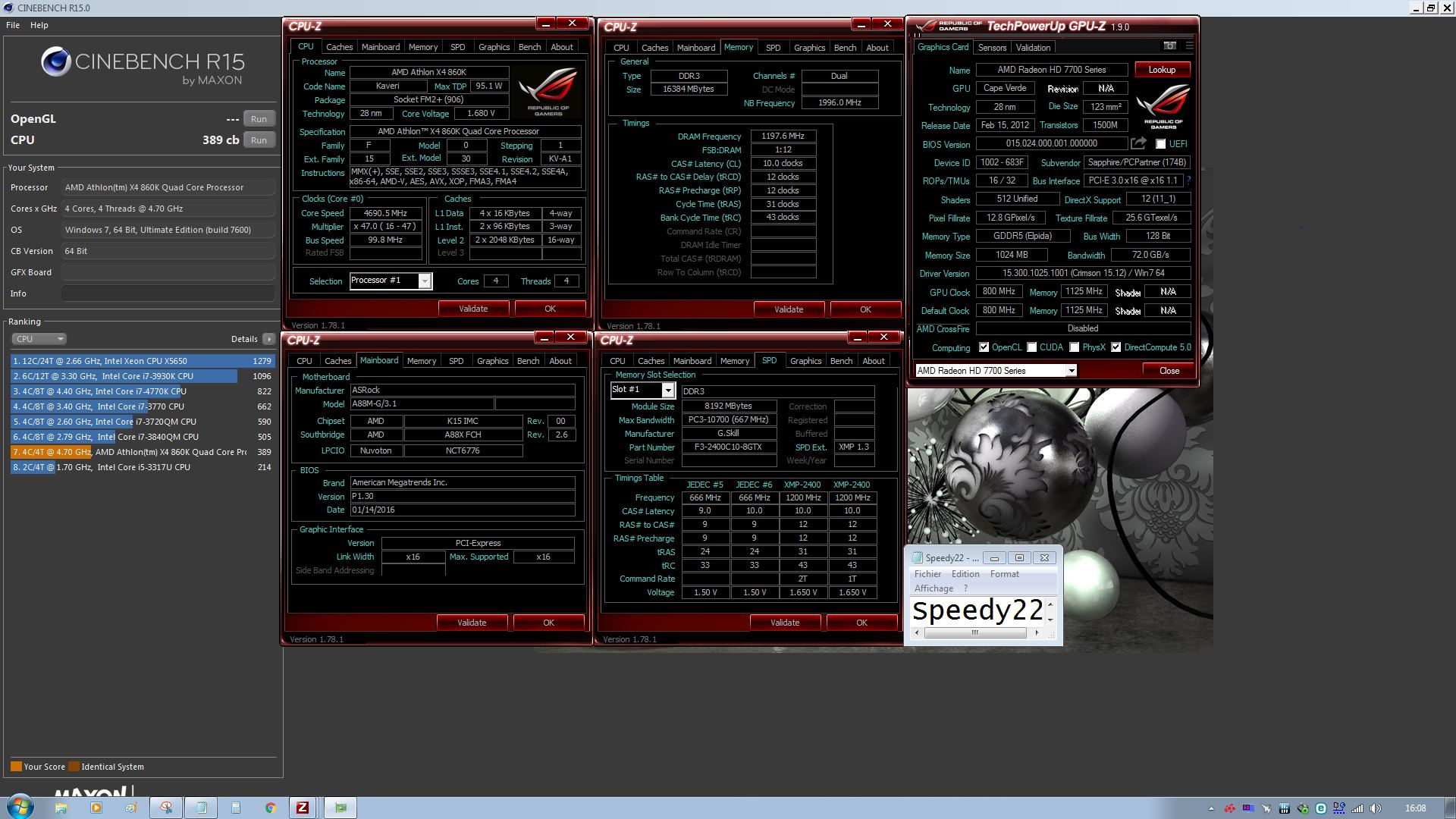Expand ranking Details arrow in Cinebench
The width and height of the screenshot is (1456, 819).
click(269, 339)
